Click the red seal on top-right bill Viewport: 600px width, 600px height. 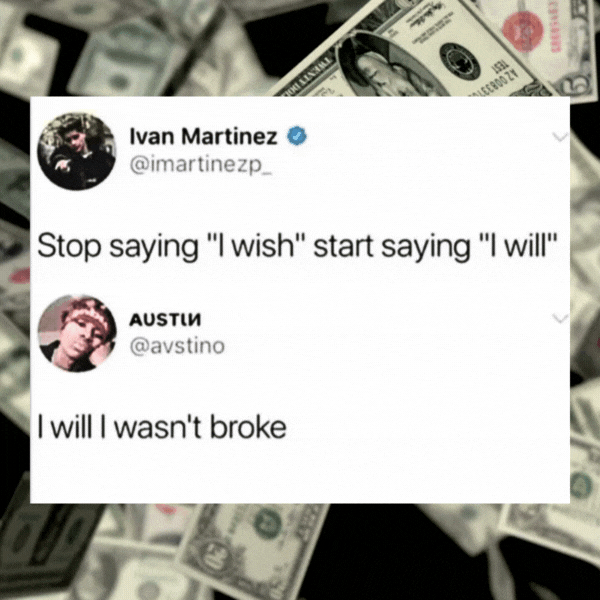(x=523, y=31)
